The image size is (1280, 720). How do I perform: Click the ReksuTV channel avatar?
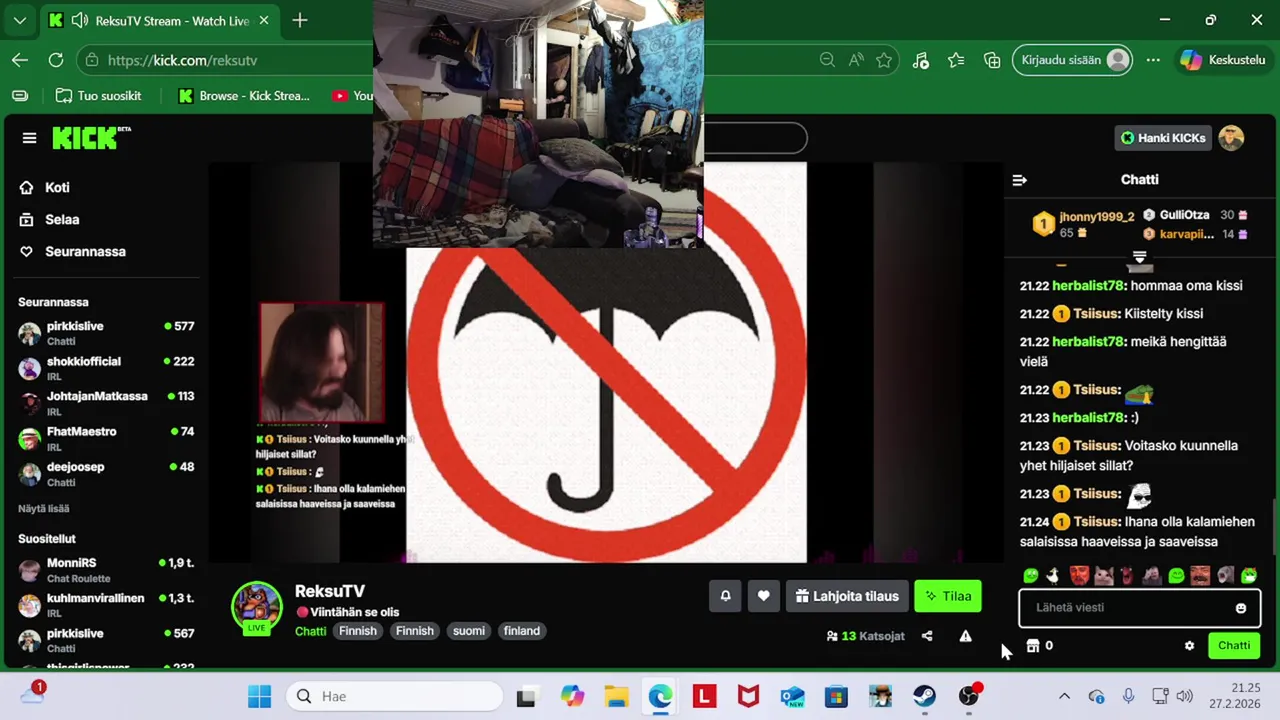tap(257, 607)
